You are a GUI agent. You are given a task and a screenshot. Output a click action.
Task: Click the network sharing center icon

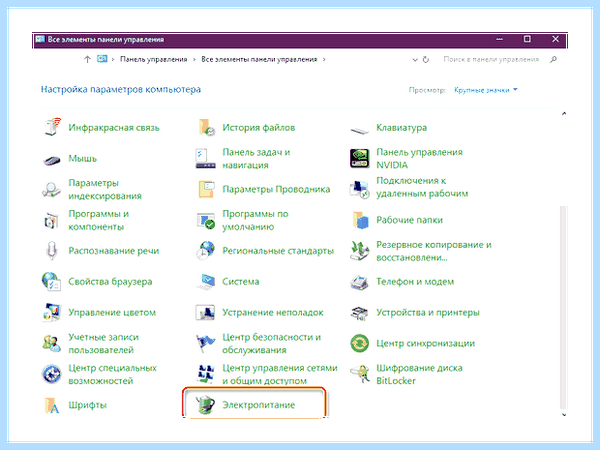point(206,374)
